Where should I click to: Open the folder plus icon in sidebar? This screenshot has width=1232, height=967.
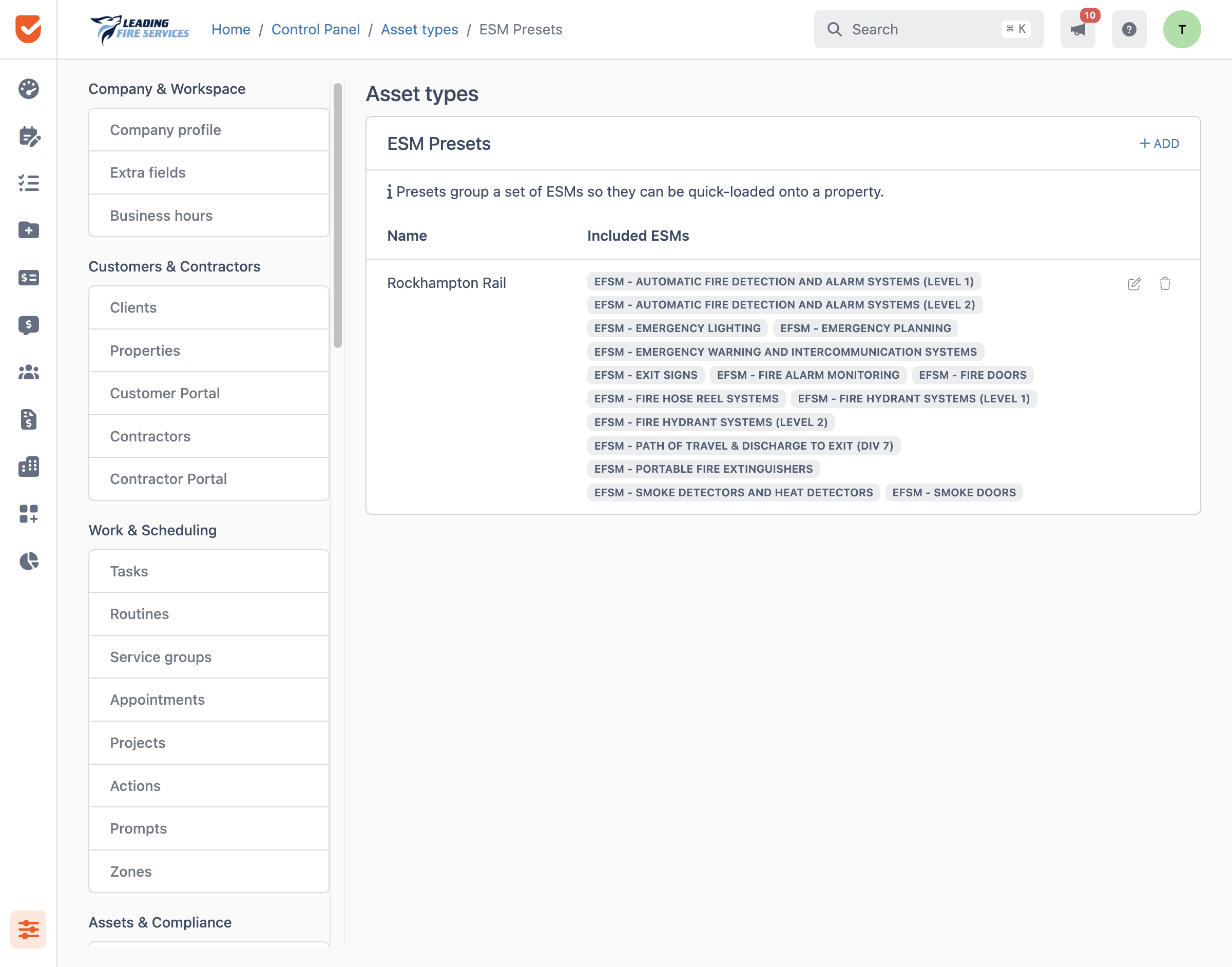tap(28, 230)
